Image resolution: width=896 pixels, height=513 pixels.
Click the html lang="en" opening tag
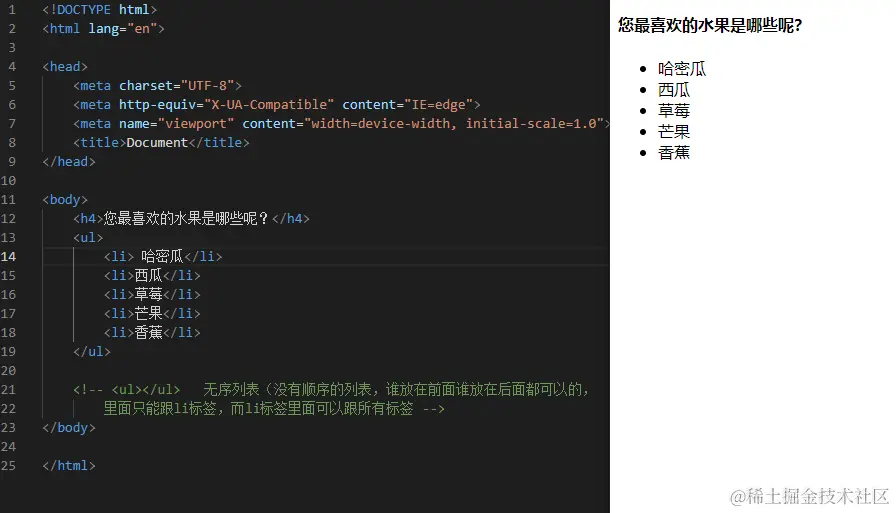[x=103, y=29]
